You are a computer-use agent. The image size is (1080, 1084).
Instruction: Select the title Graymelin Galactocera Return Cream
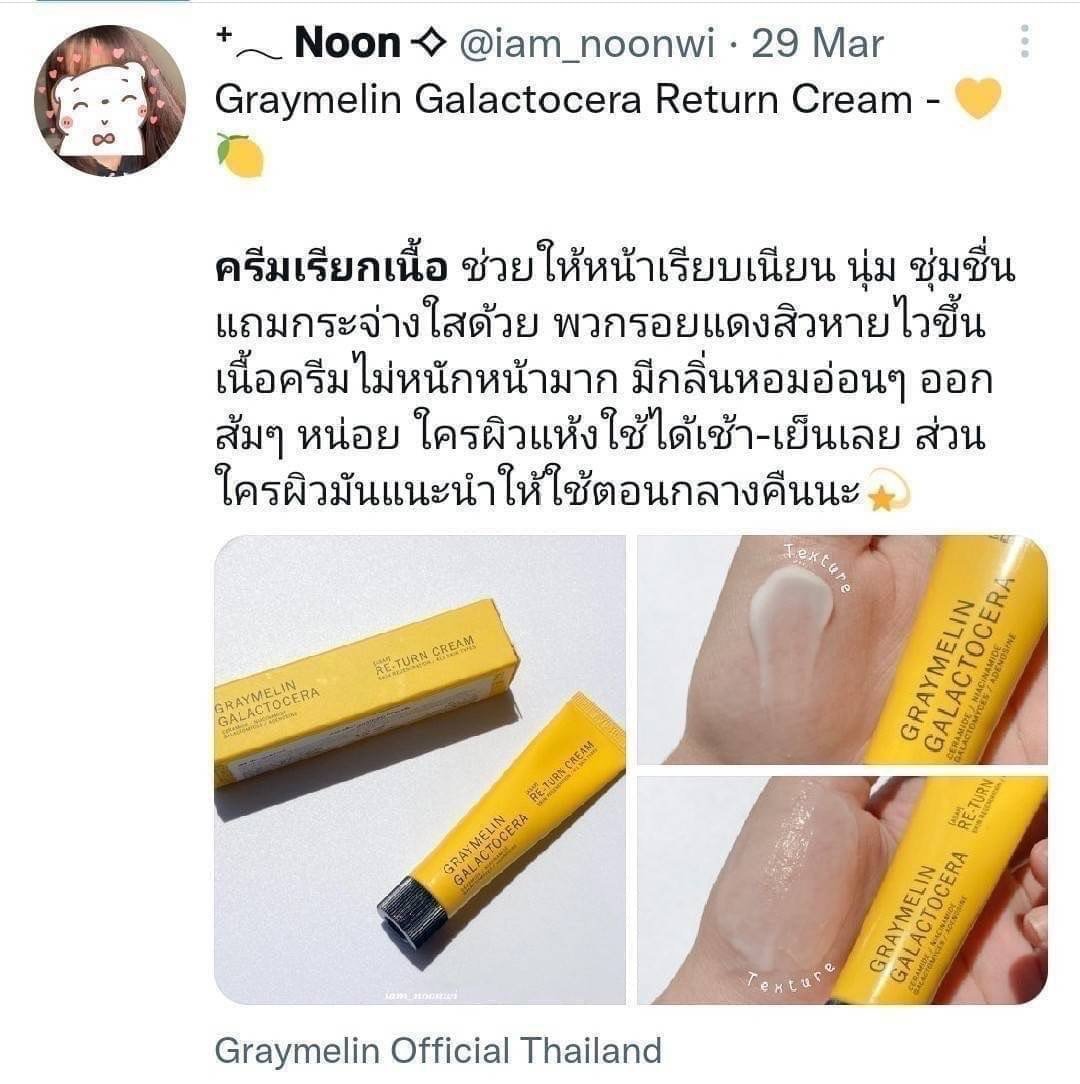pyautogui.click(x=564, y=99)
